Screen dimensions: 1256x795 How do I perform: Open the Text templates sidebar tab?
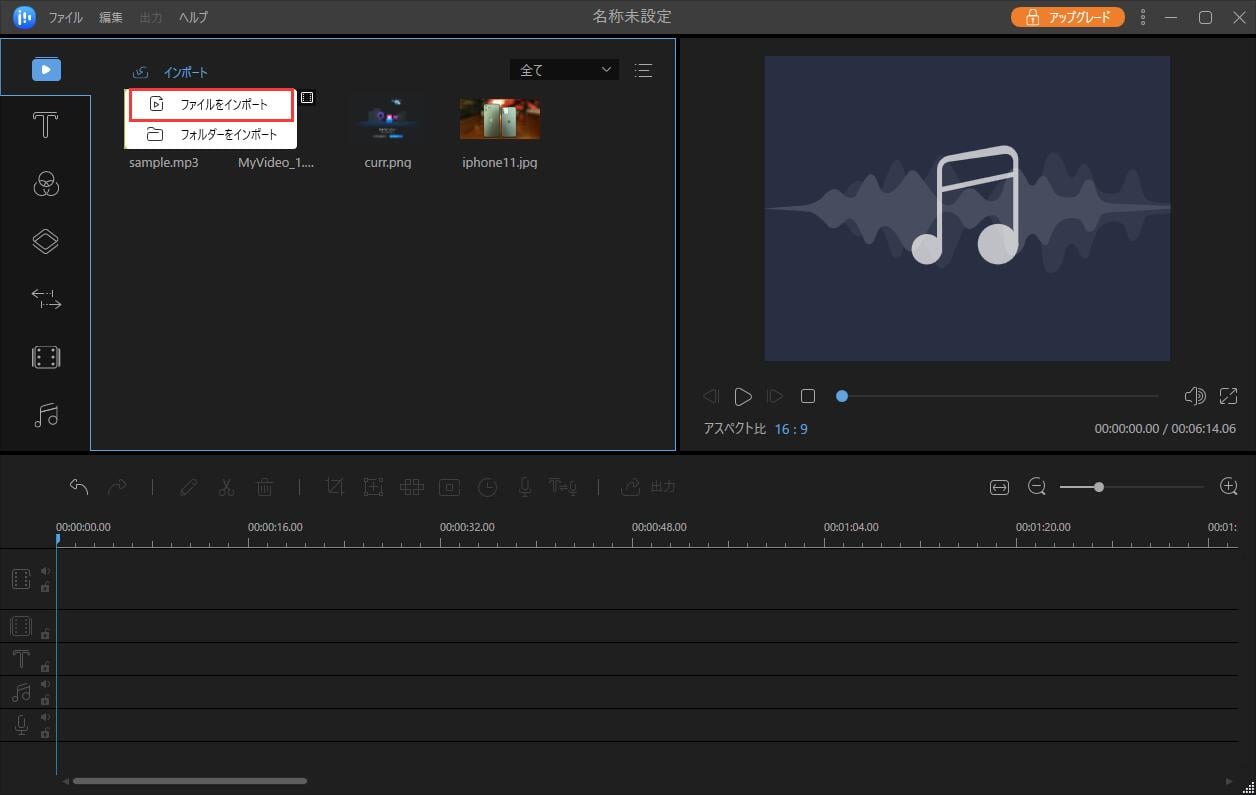[45, 126]
